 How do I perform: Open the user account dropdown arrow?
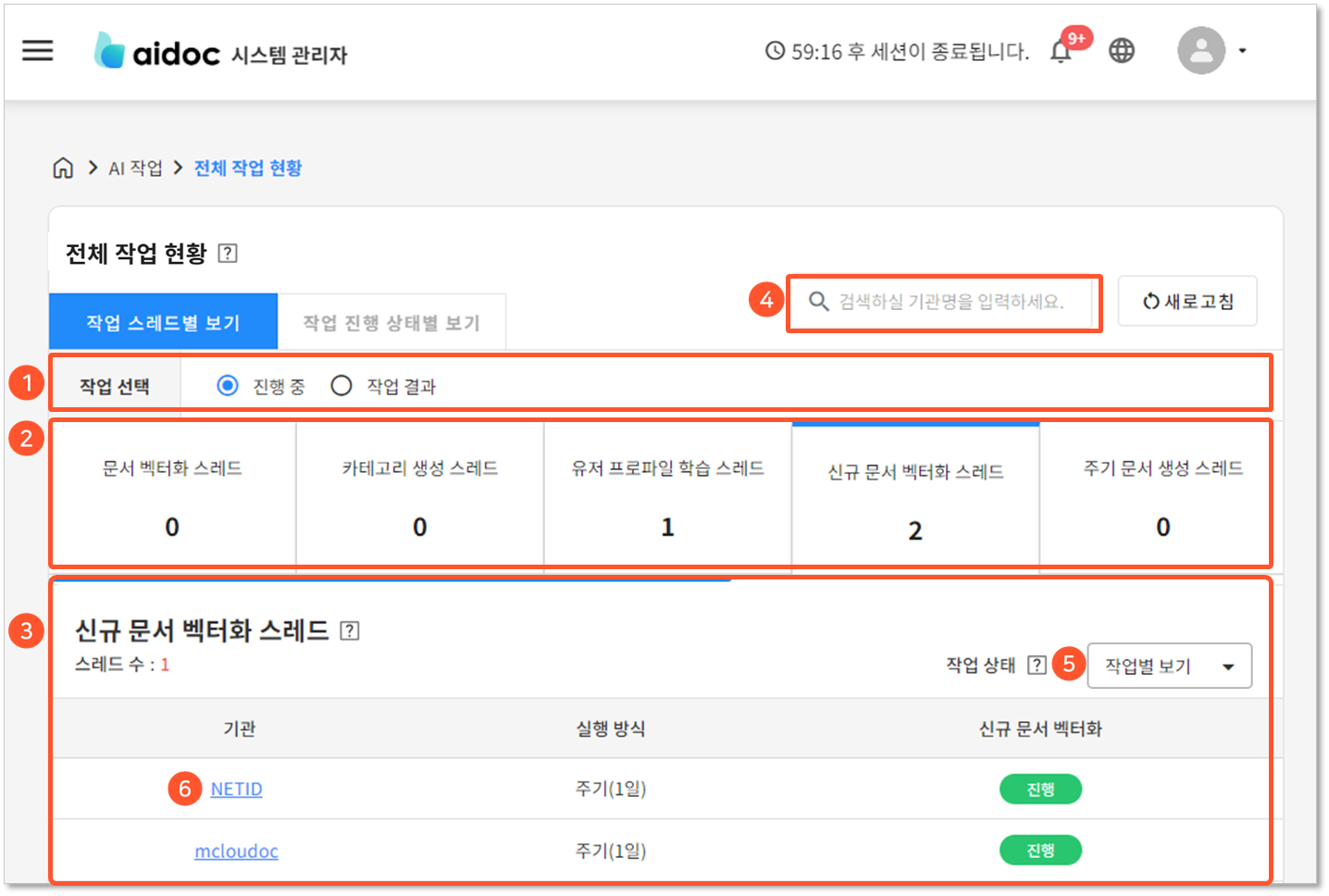tap(1242, 51)
